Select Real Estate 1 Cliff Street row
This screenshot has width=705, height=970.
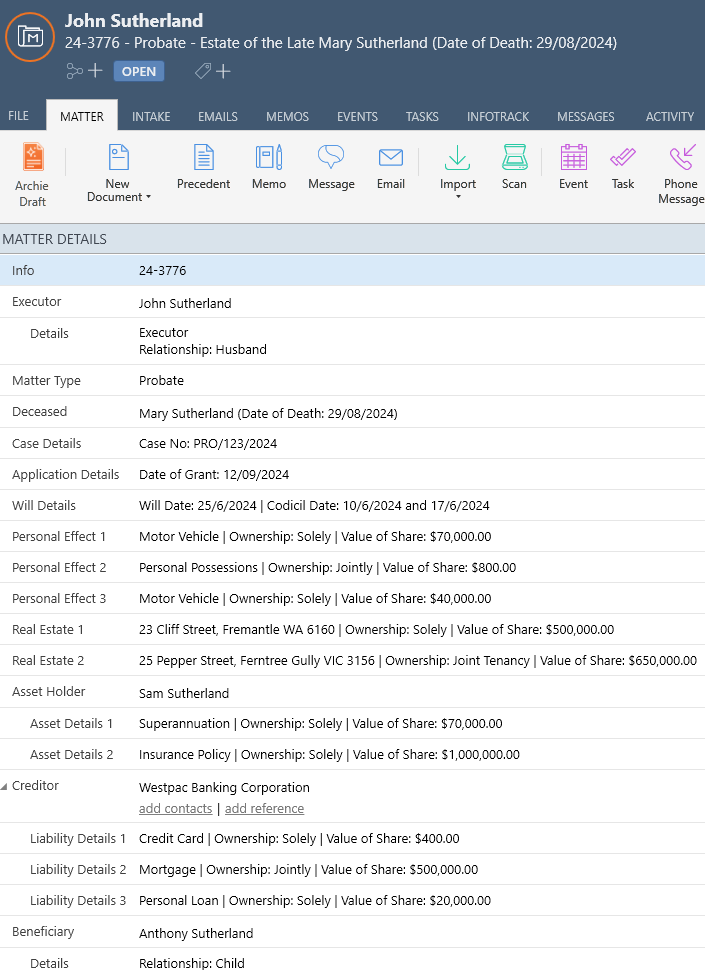point(352,629)
